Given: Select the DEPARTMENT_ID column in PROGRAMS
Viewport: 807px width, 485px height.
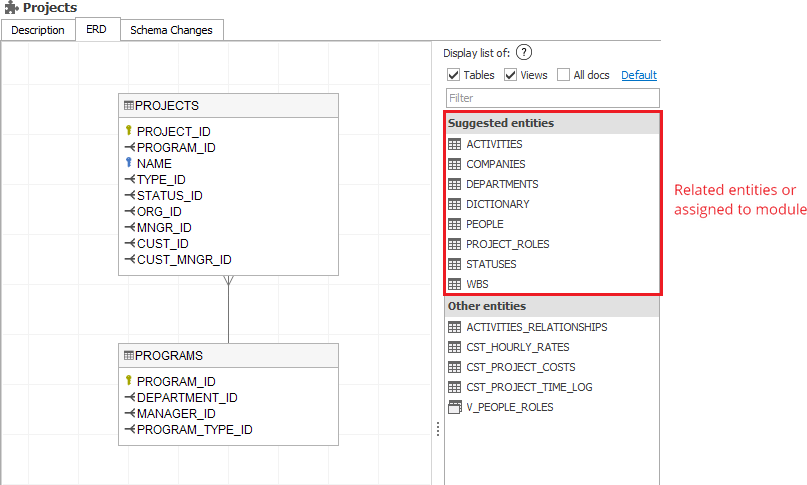Looking at the screenshot, I should [187, 397].
